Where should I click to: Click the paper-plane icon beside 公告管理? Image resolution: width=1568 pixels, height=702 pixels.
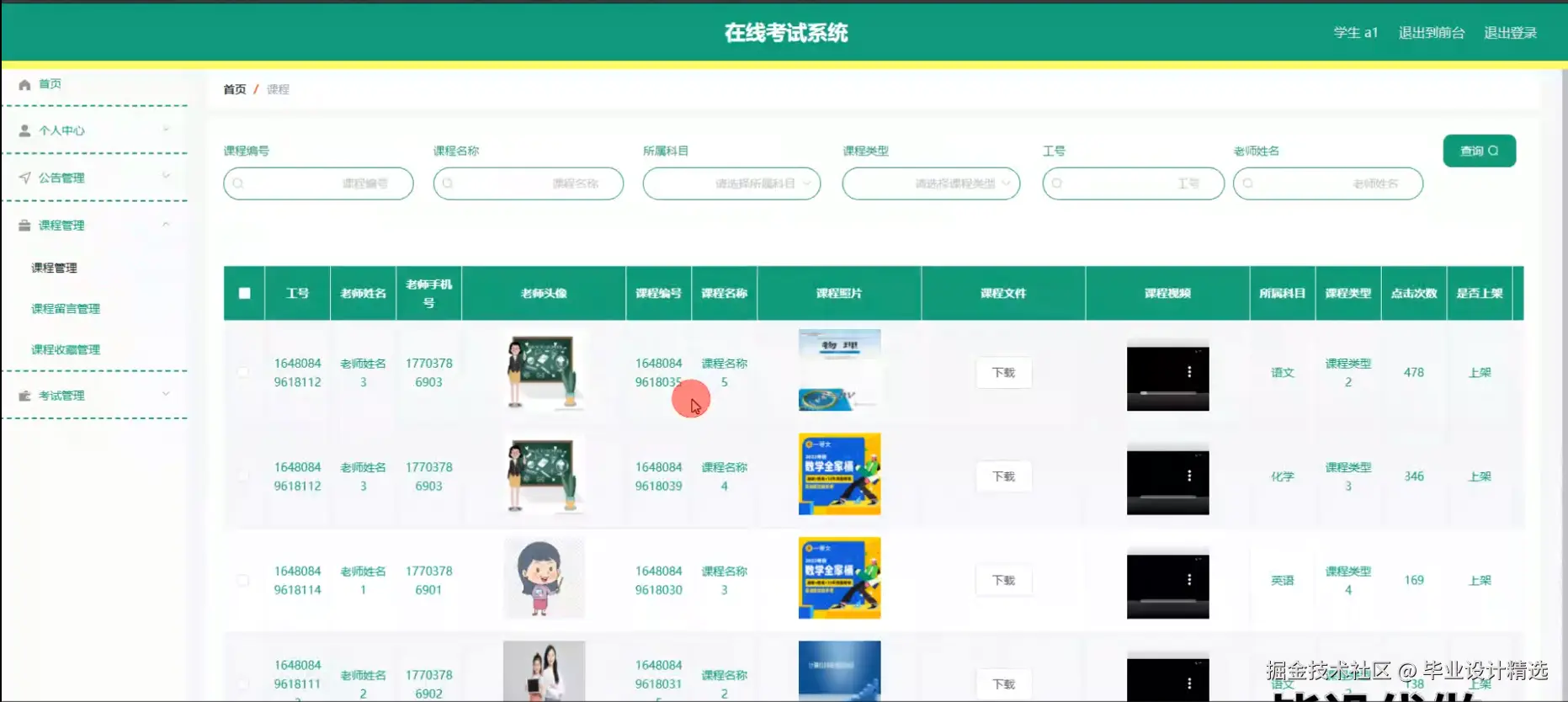(24, 178)
